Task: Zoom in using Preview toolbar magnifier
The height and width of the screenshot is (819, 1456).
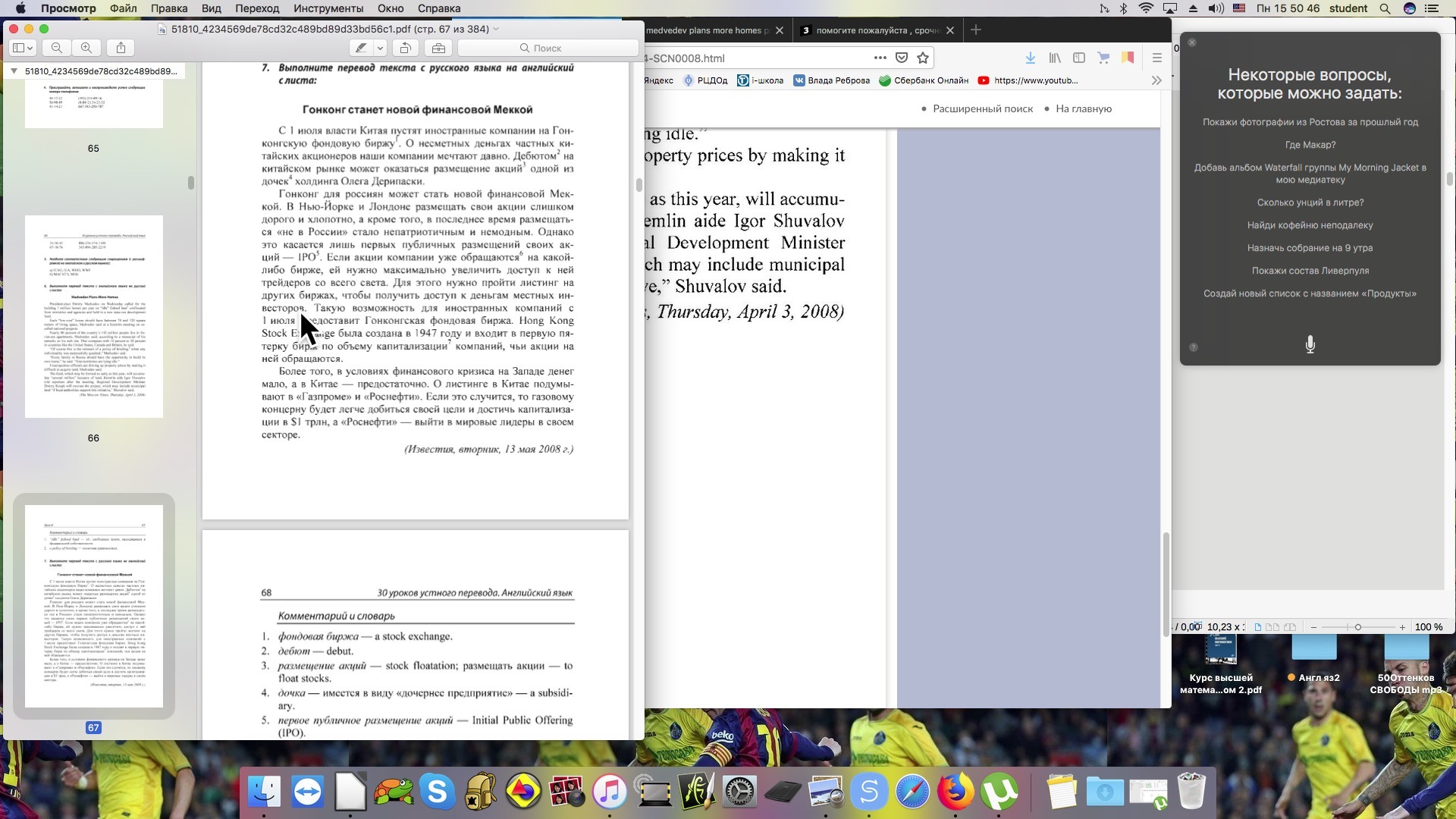Action: click(x=86, y=48)
